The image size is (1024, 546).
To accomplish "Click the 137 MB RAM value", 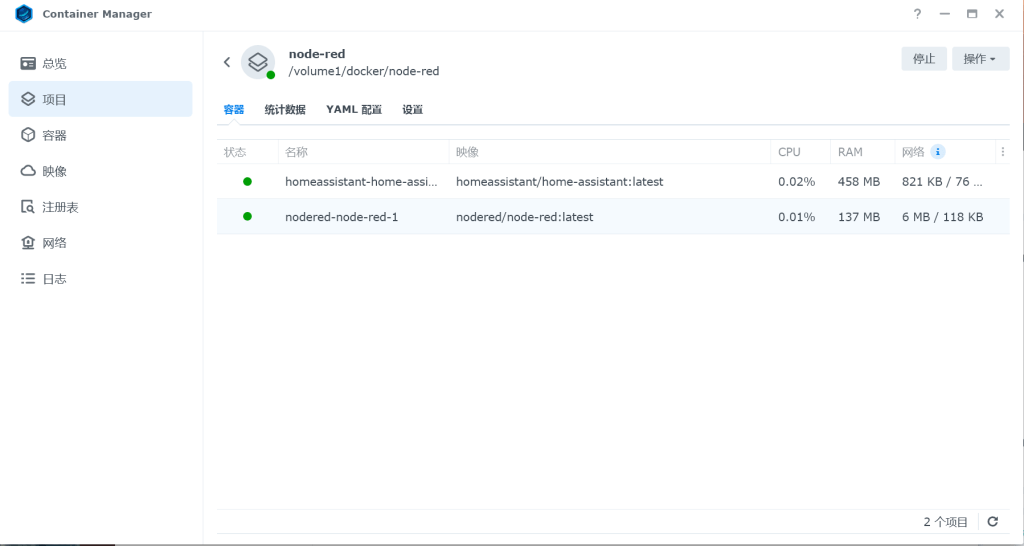I will (859, 217).
